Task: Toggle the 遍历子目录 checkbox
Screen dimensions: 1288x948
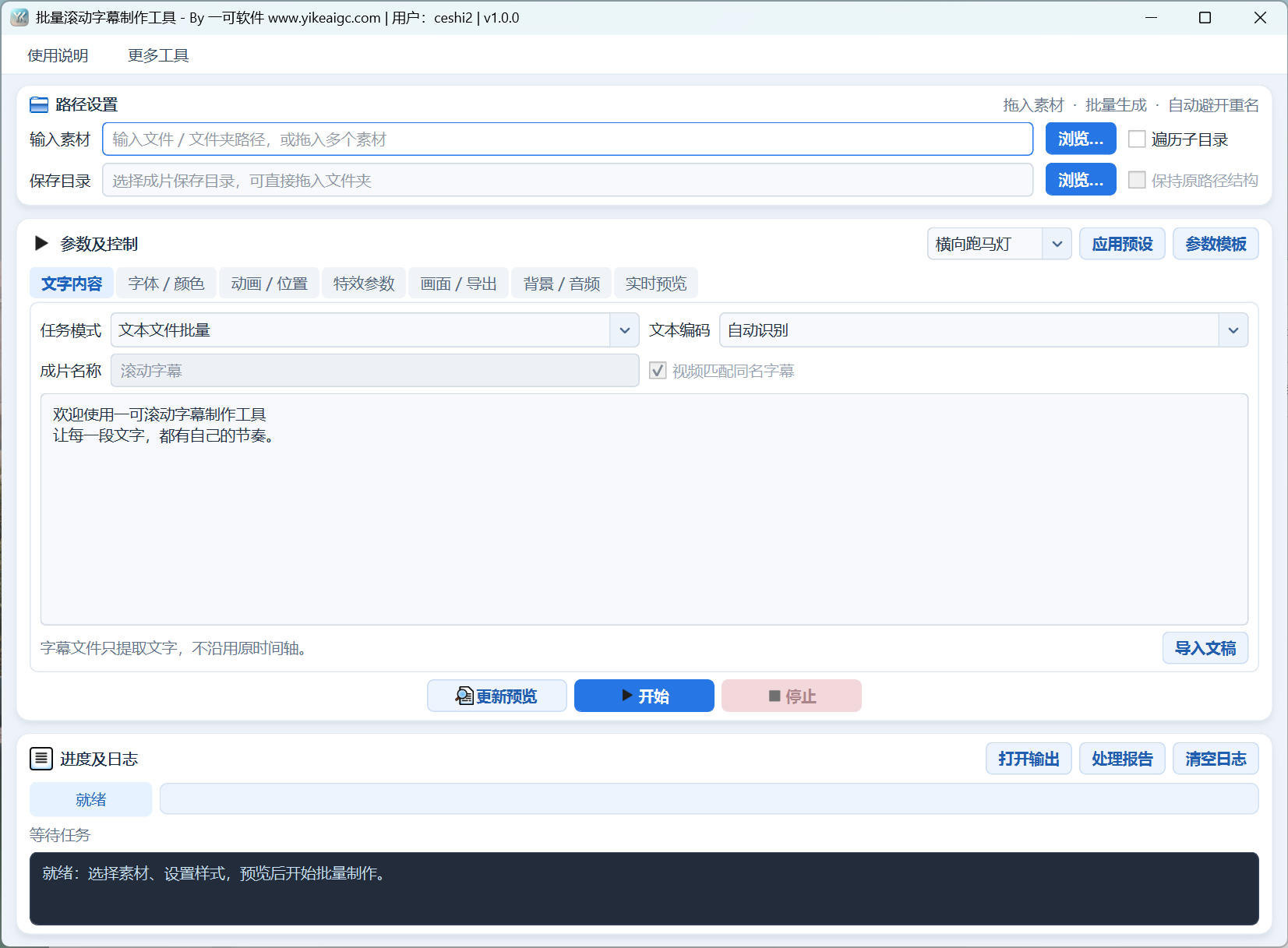Action: tap(1137, 139)
